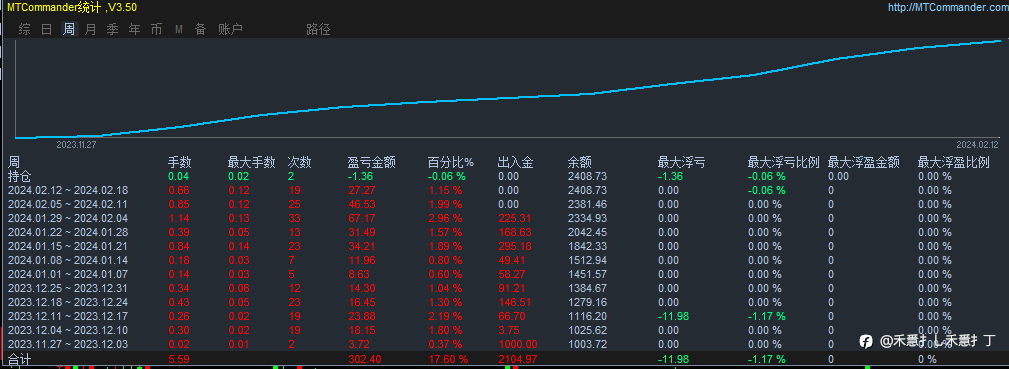The height and width of the screenshot is (369, 1009).
Task: Click the 最大浮亏 column header
Action: click(x=681, y=162)
